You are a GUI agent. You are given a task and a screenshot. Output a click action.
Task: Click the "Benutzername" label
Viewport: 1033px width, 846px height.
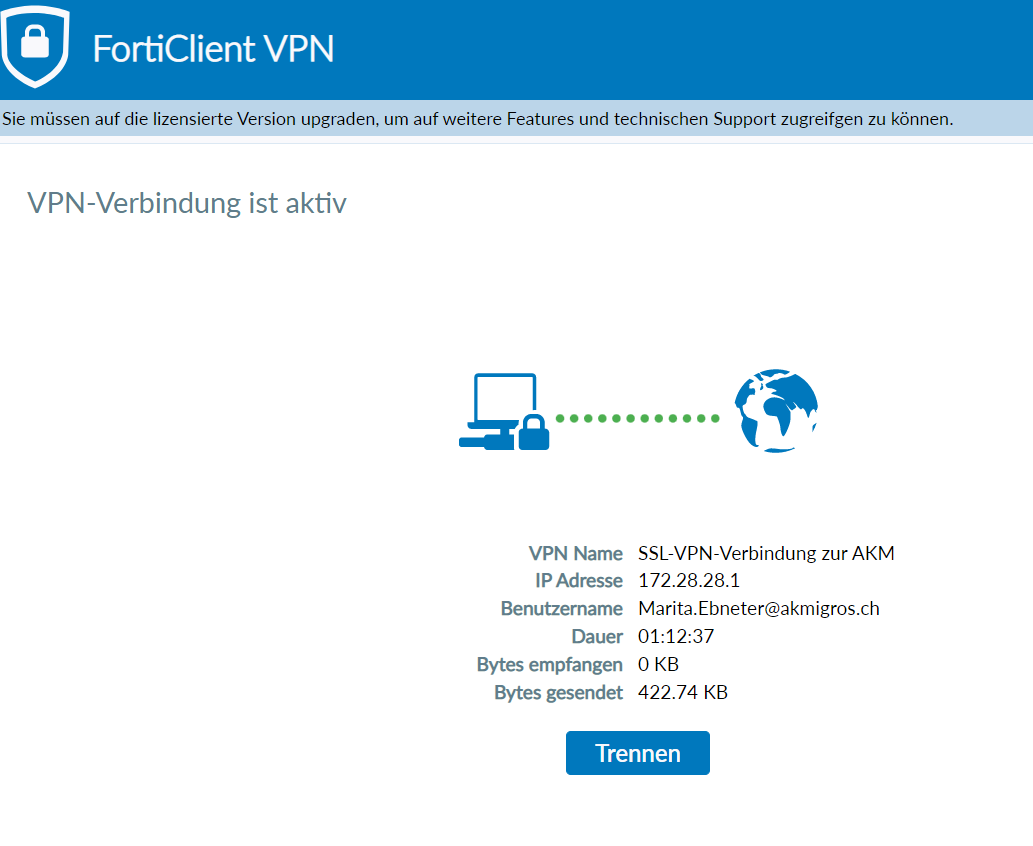point(561,609)
